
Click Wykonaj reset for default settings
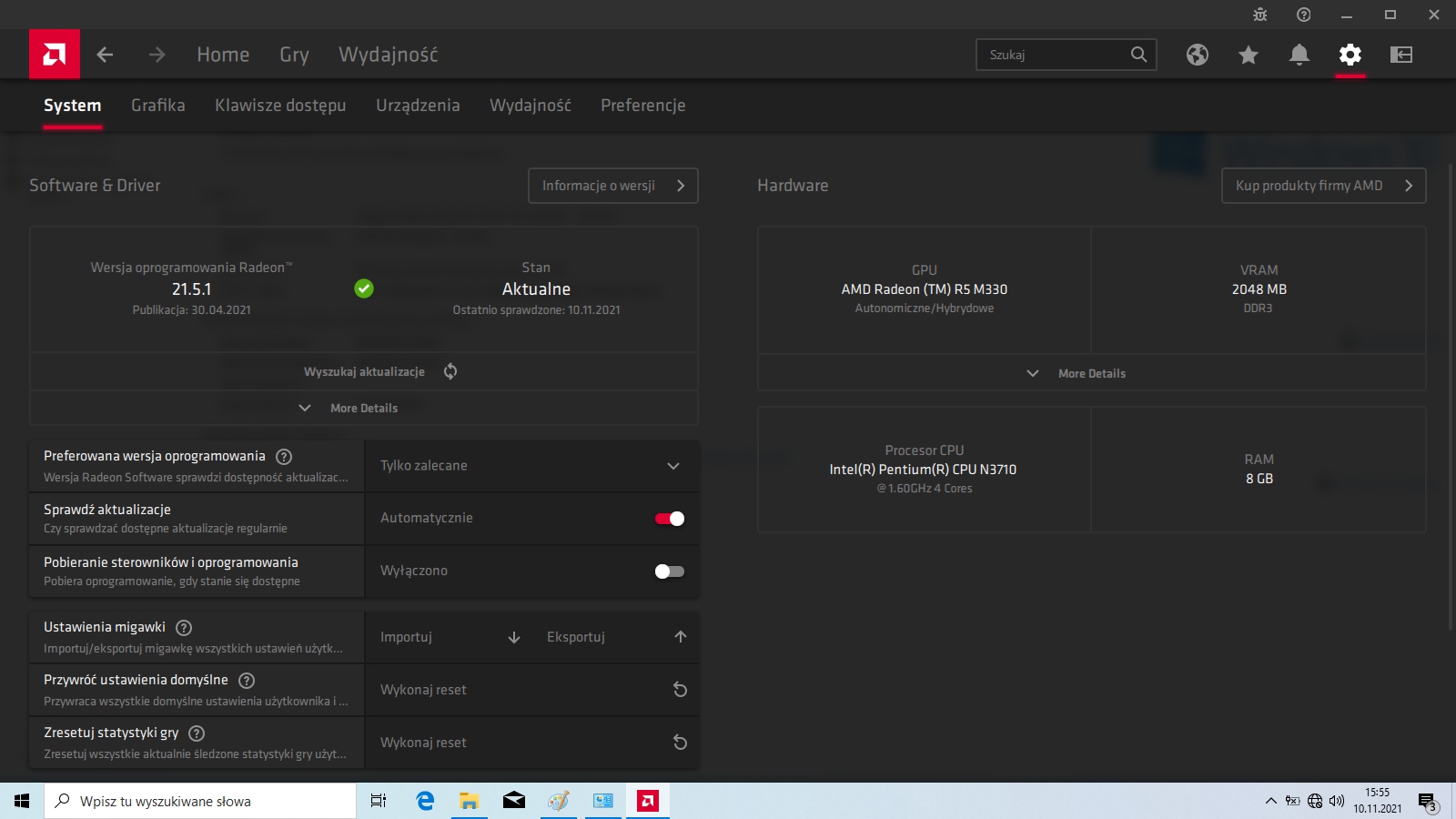531,690
